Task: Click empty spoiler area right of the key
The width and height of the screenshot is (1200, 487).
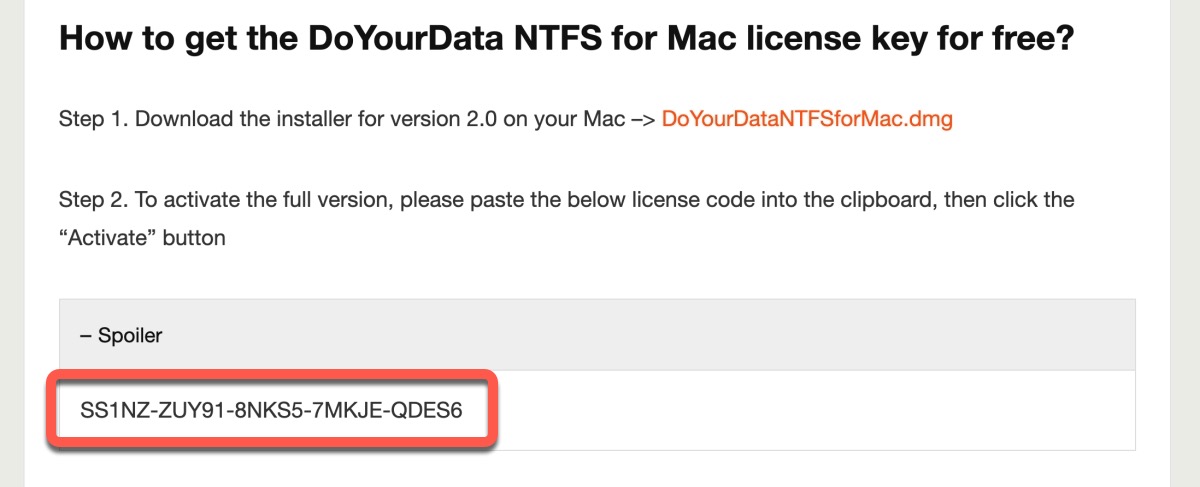Action: click(800, 411)
